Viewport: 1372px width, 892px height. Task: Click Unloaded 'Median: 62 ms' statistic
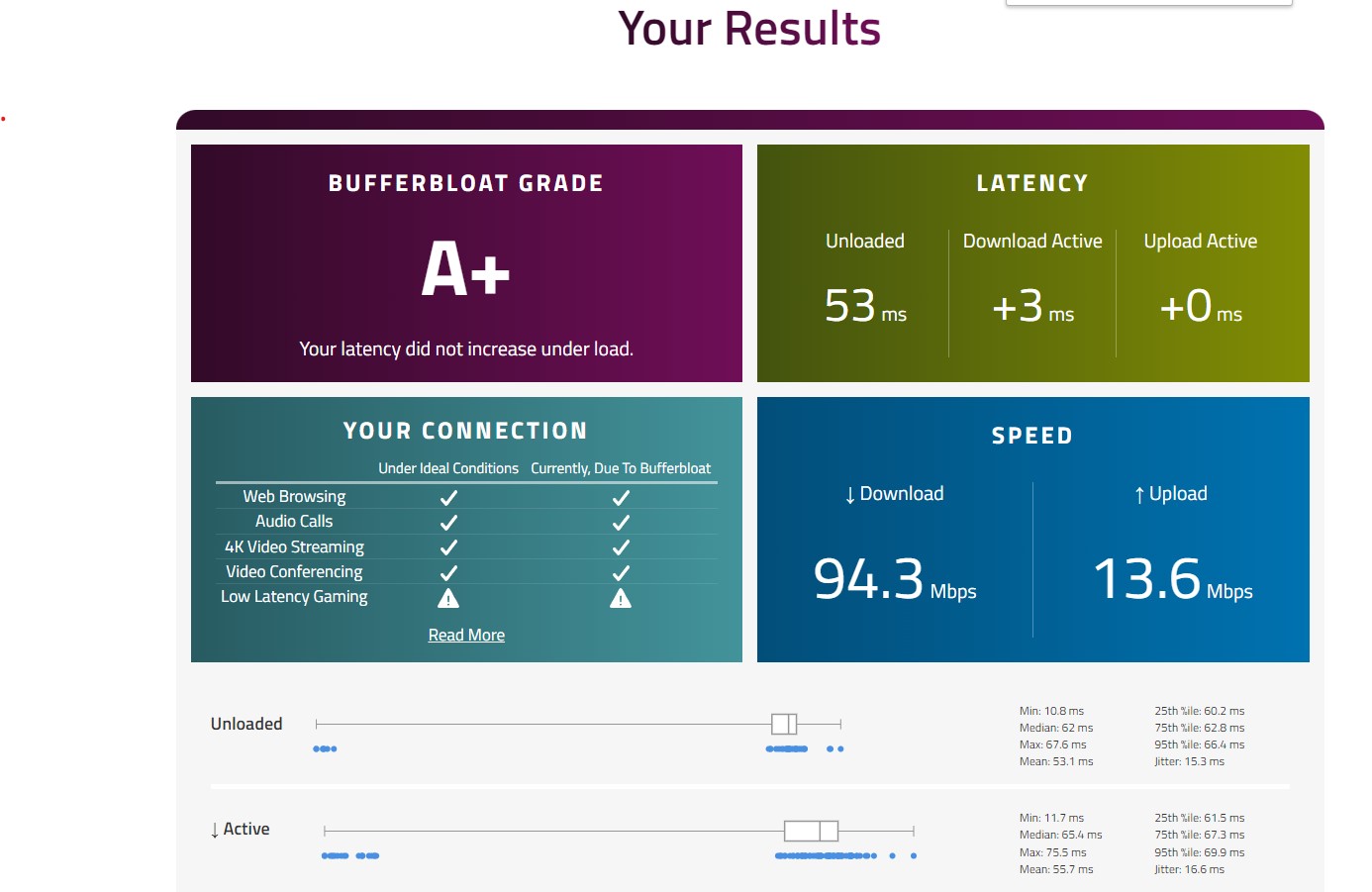coord(1056,728)
